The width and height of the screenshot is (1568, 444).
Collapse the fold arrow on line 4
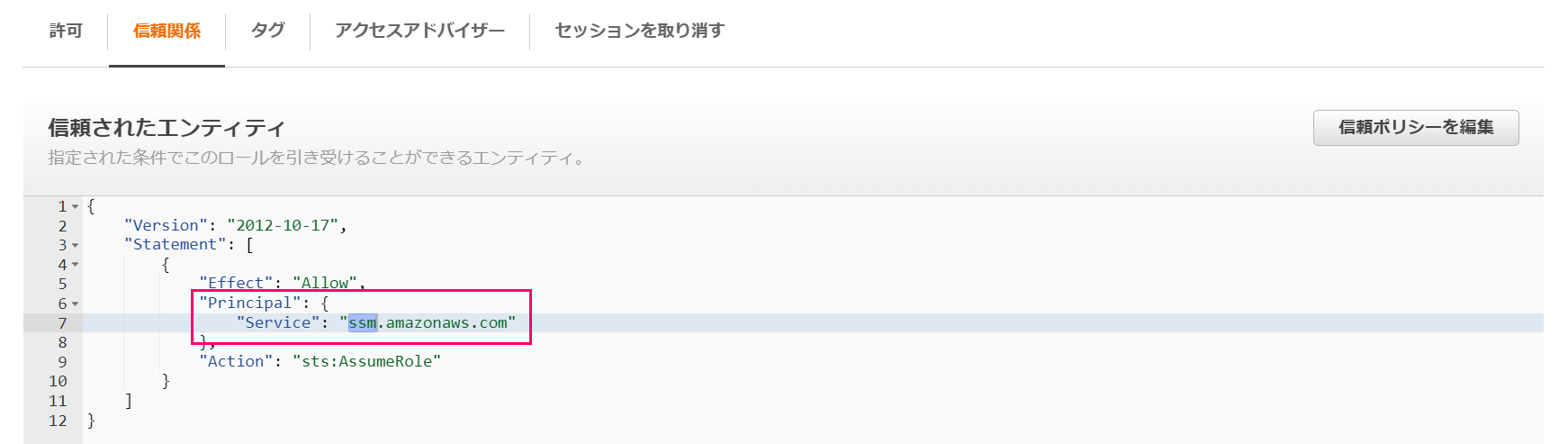[x=76, y=265]
